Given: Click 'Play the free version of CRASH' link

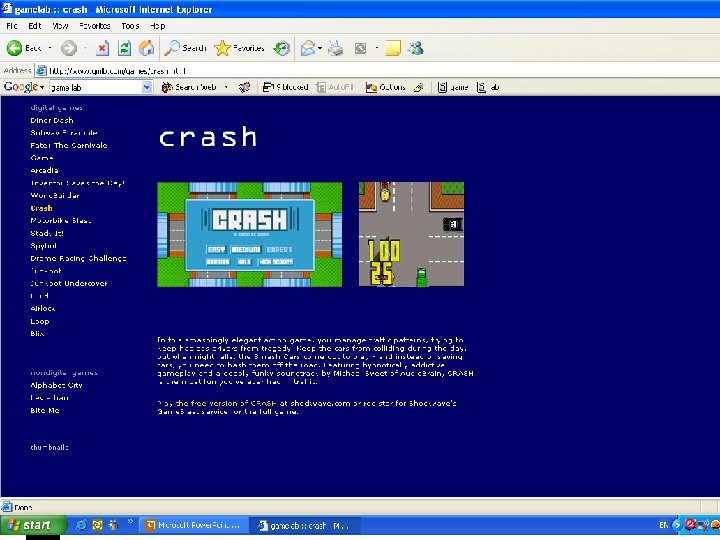Looking at the screenshot, I should tap(217, 403).
